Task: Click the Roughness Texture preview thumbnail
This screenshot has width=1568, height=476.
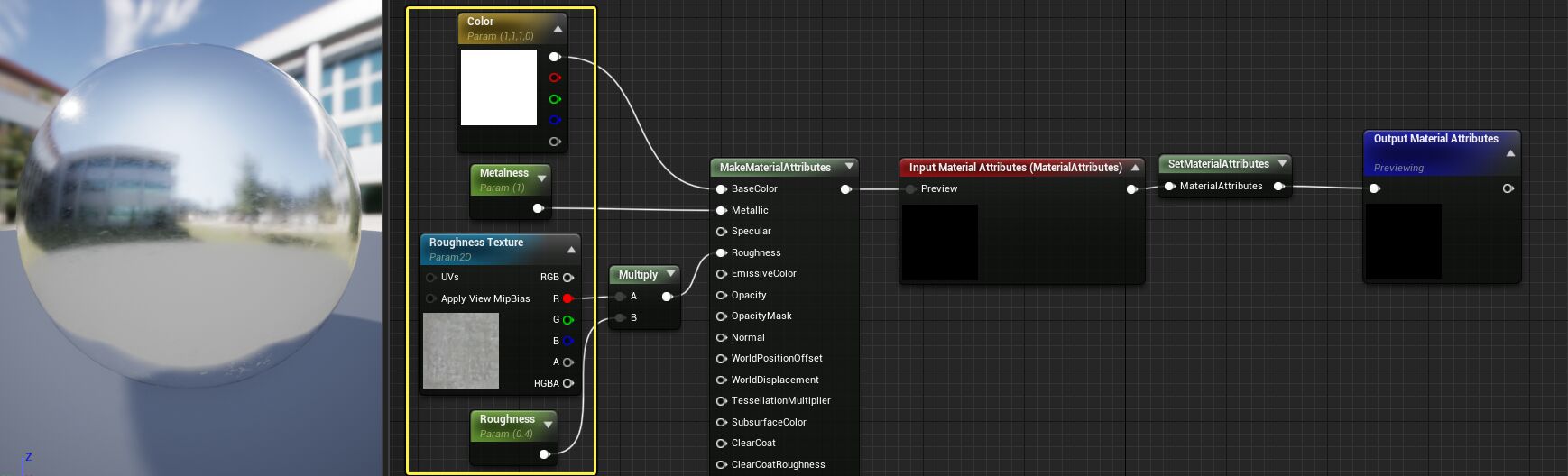Action: click(461, 351)
